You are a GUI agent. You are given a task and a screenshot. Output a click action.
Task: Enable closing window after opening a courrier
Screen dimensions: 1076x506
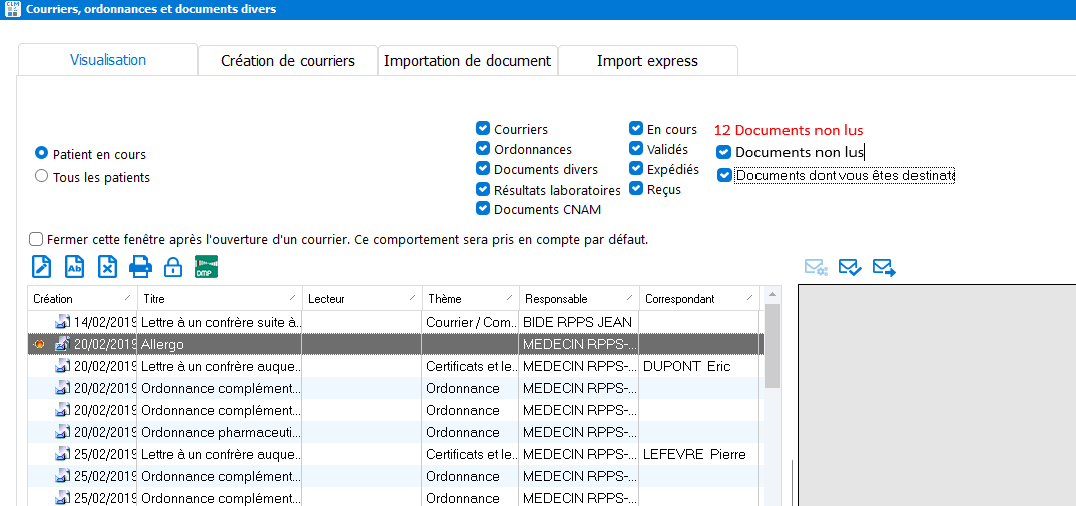coord(37,240)
